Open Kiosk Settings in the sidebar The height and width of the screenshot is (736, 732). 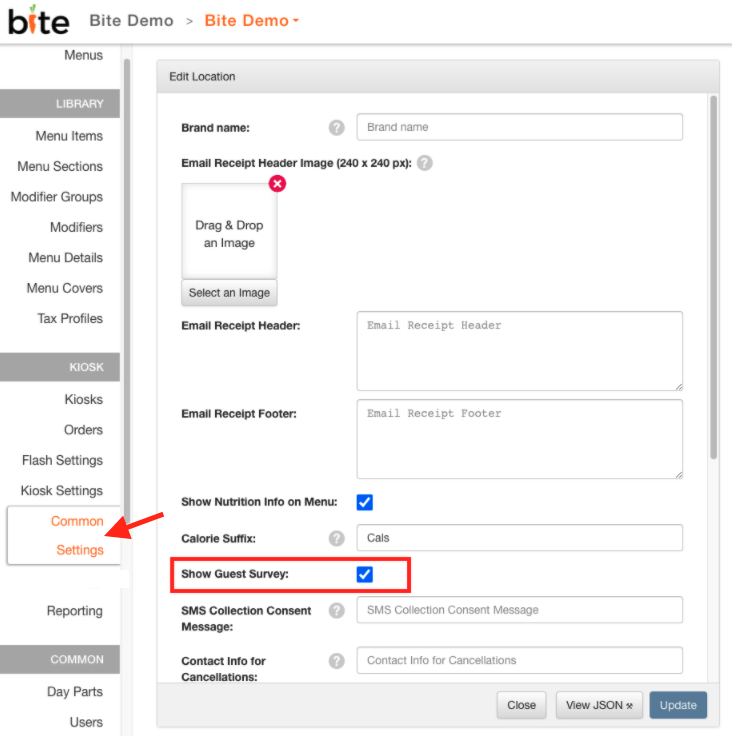(62, 491)
